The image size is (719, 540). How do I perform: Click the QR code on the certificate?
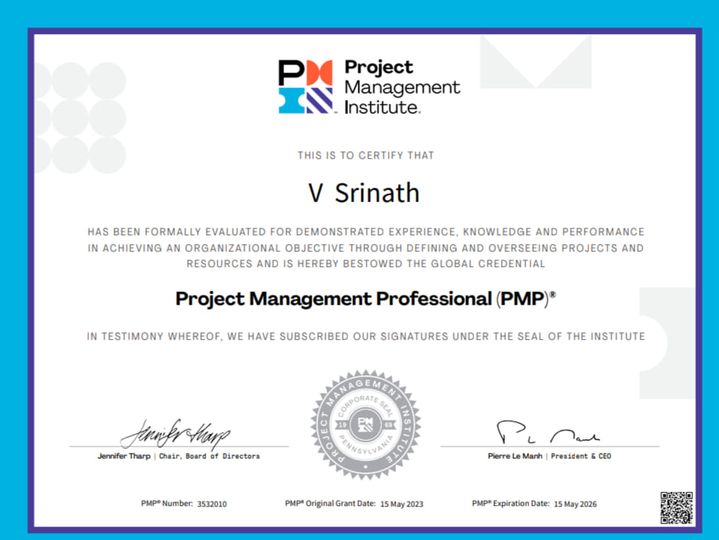(x=676, y=508)
